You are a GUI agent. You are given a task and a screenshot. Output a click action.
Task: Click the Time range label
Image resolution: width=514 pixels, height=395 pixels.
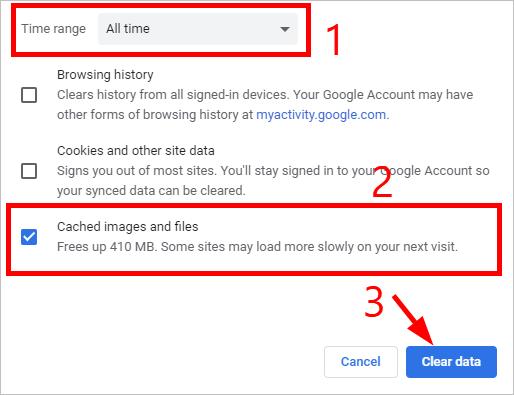click(54, 29)
